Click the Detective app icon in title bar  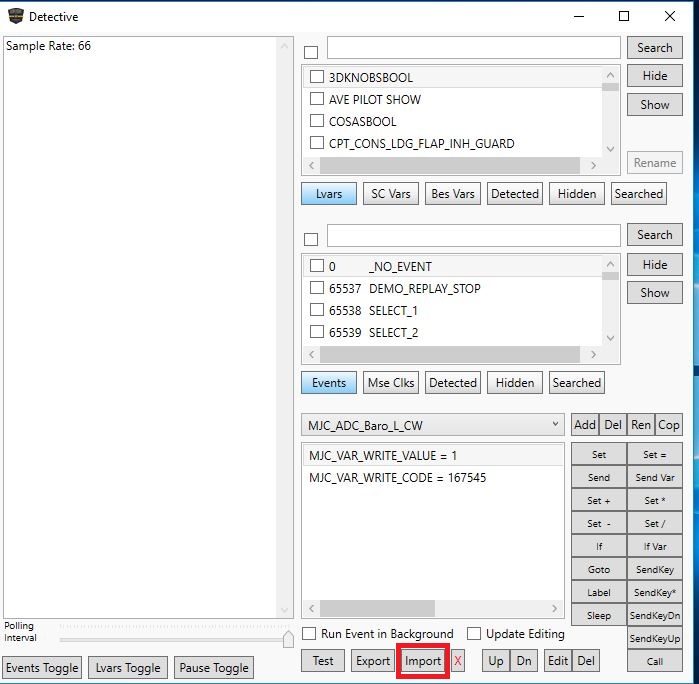click(15, 16)
